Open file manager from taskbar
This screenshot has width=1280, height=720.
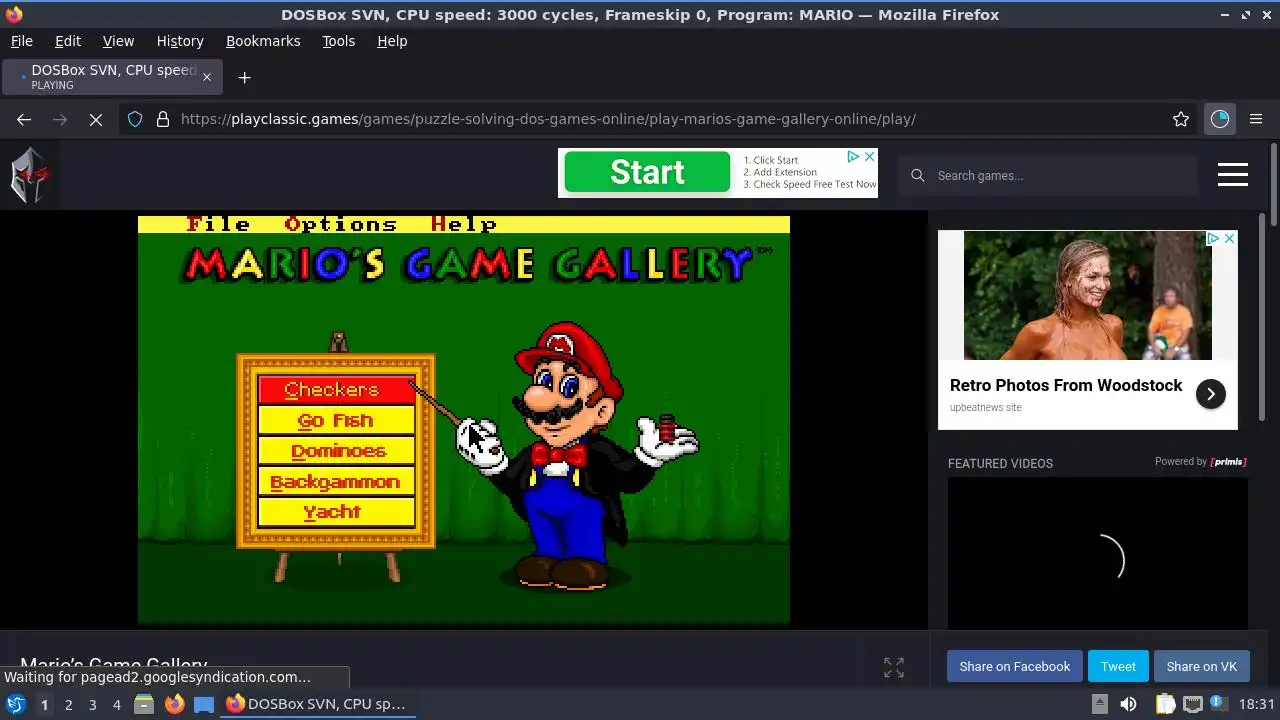144,704
